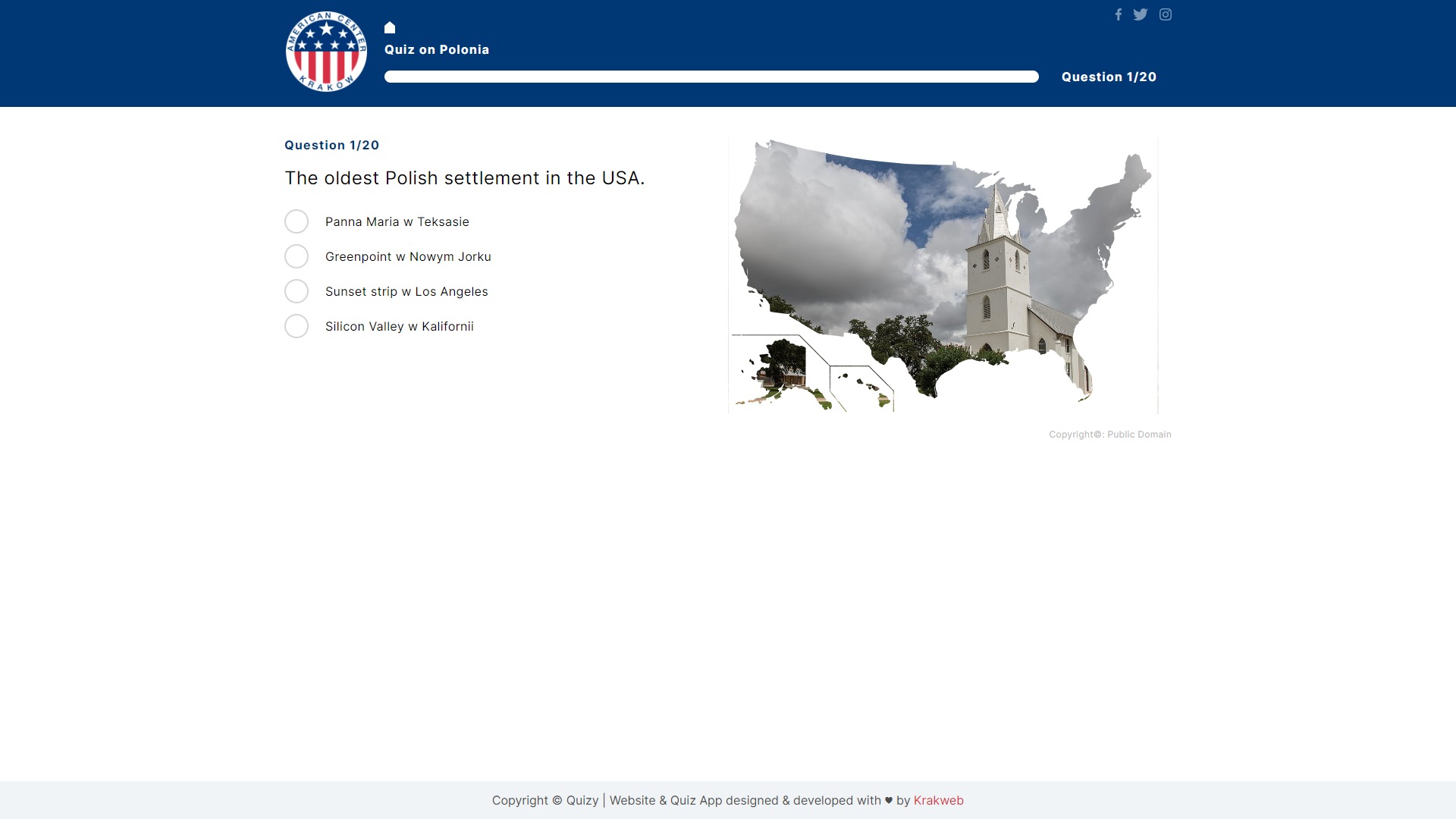1456x819 pixels.
Task: Click the Panna Maria w Teksasie answer text
Action: click(x=397, y=221)
